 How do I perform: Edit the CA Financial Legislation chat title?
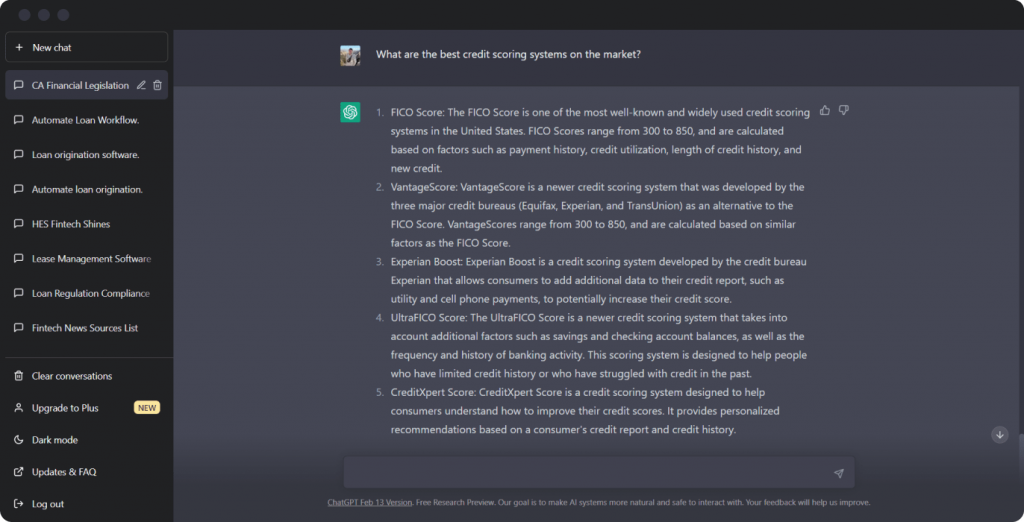pyautogui.click(x=141, y=85)
